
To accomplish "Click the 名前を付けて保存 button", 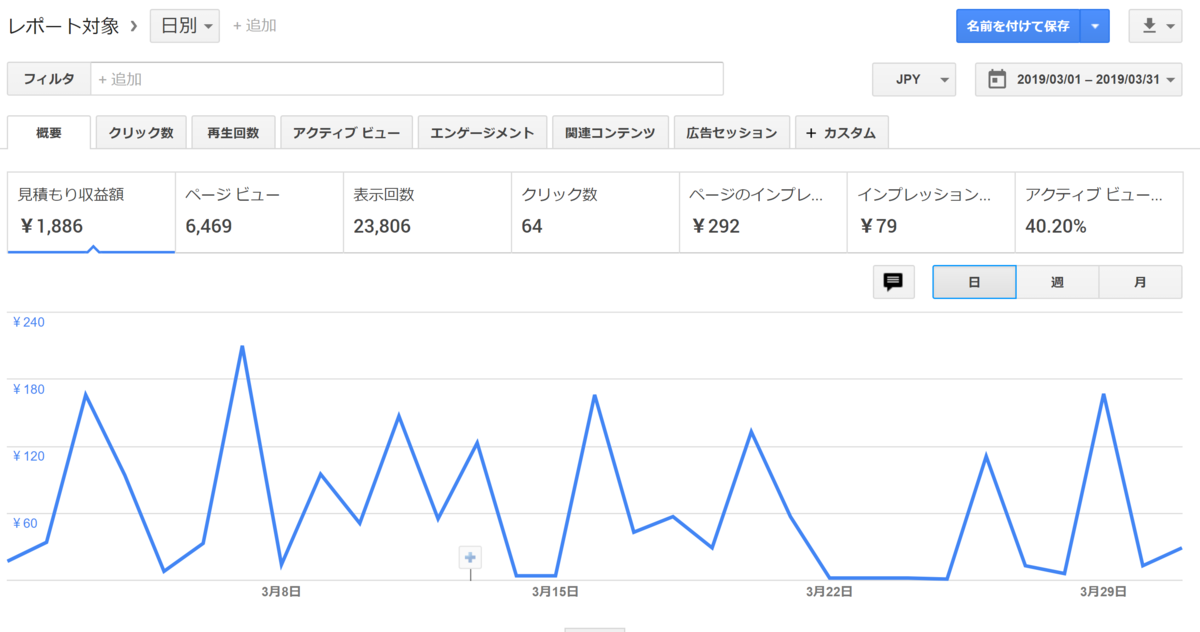I will point(1018,26).
